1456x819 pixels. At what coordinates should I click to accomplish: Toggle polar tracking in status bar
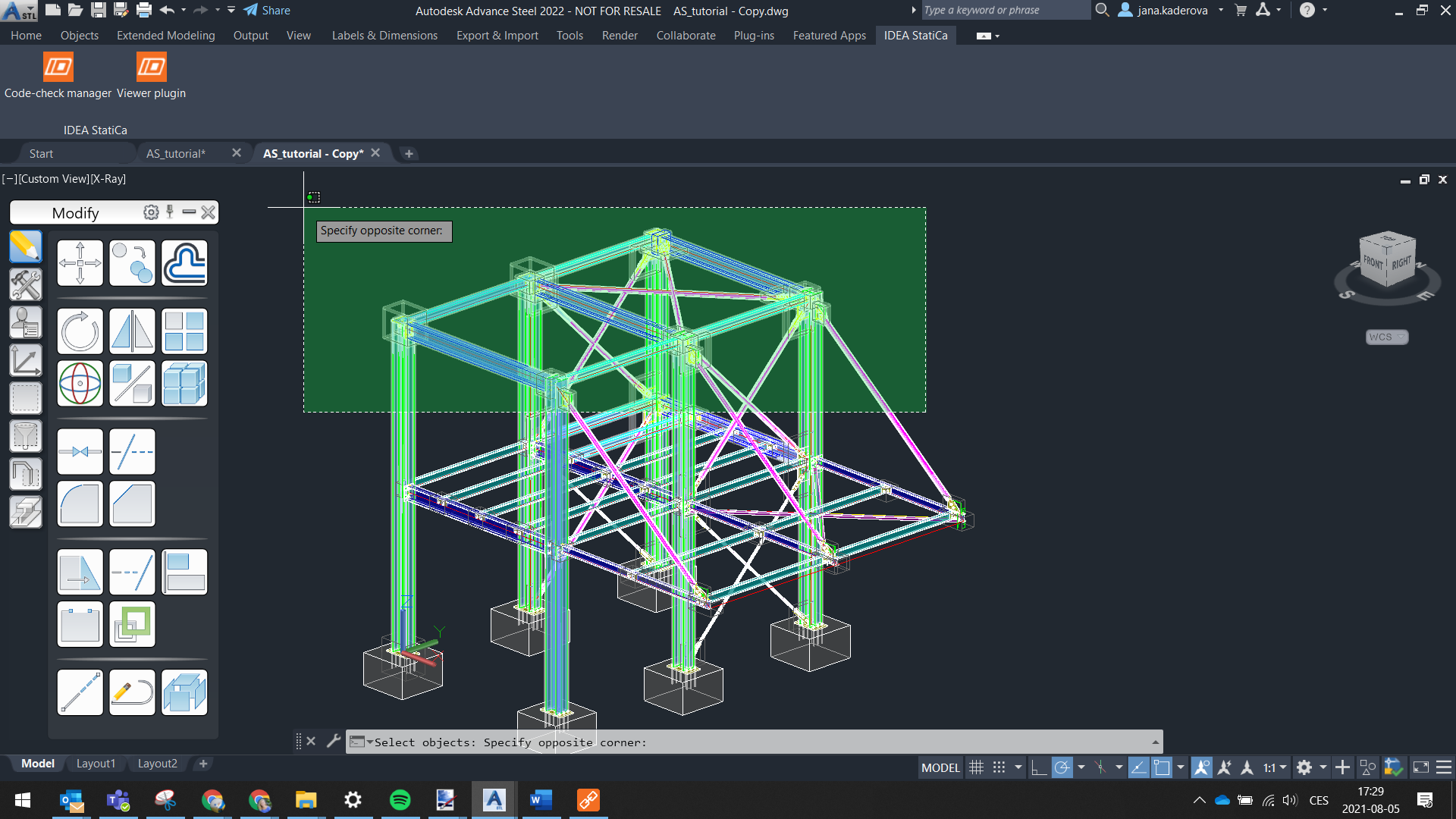pyautogui.click(x=1062, y=767)
